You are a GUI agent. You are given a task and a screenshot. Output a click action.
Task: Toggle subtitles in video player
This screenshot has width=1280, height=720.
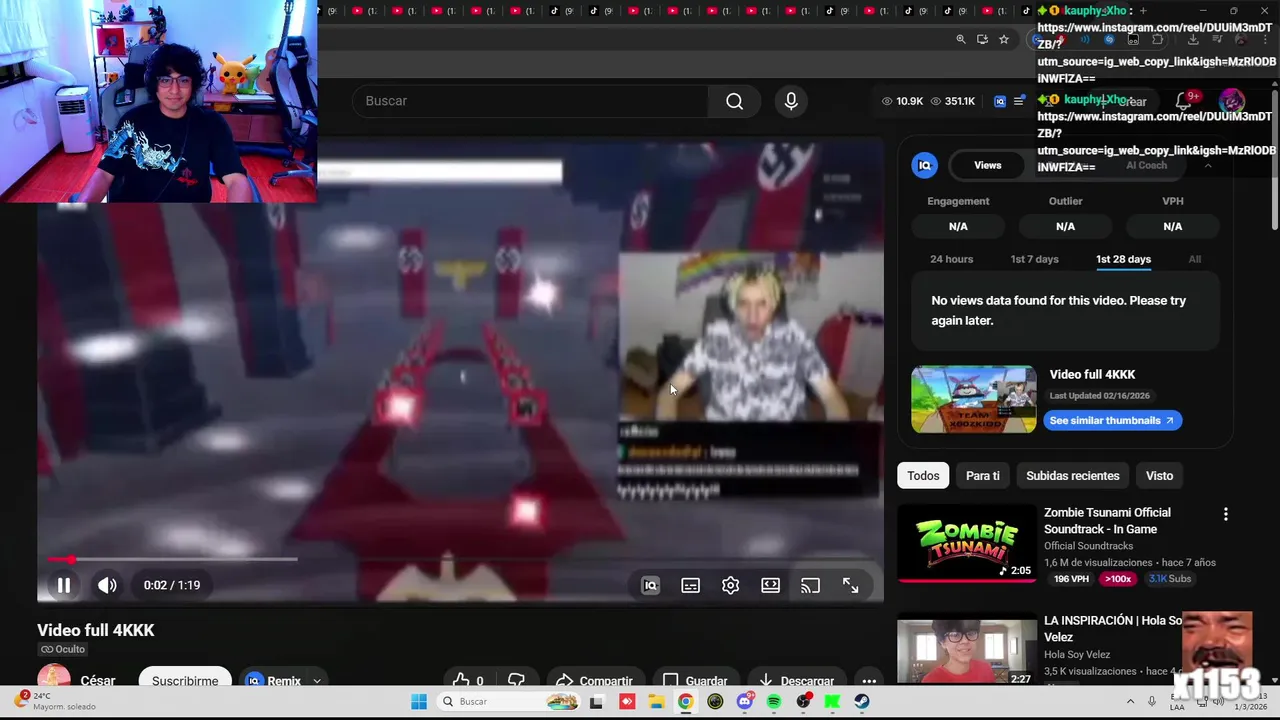[690, 586]
